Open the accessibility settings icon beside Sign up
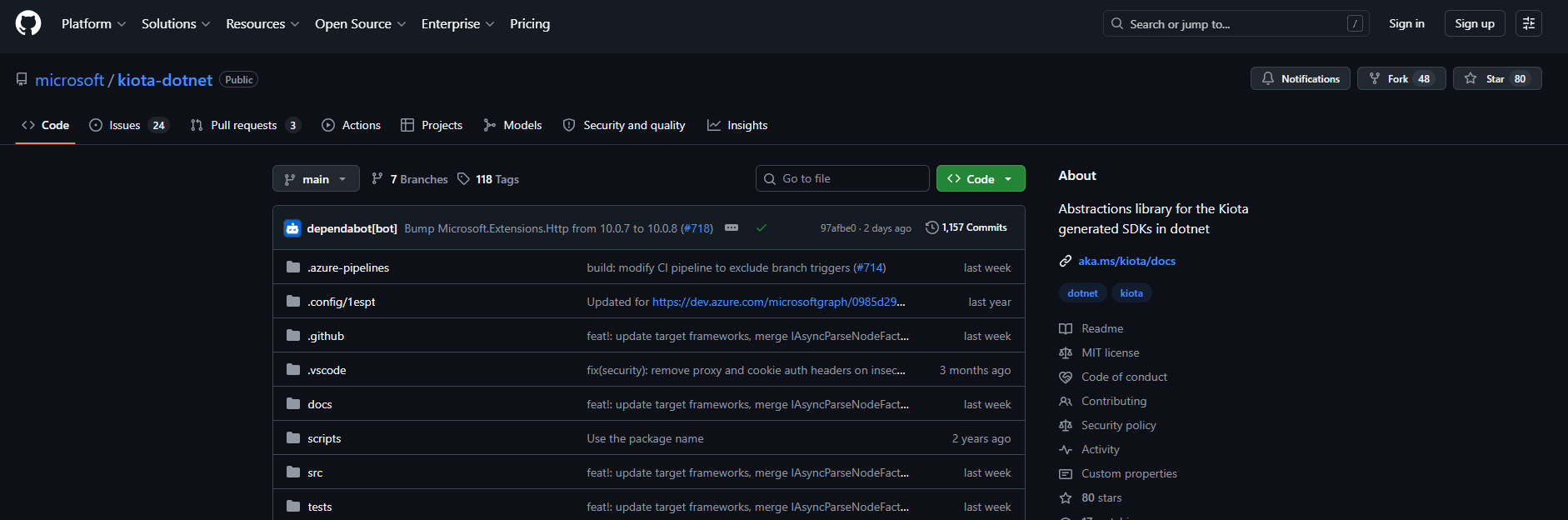This screenshot has height=520, width=1568. [1529, 23]
